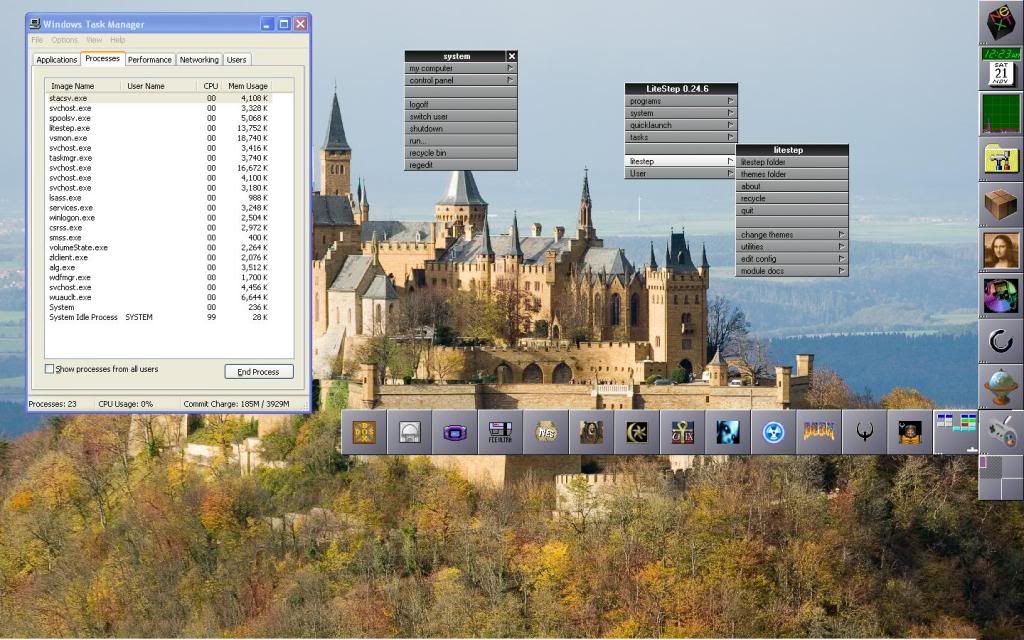Expand the my computer submenu
The width and height of the screenshot is (1024, 640).
click(460, 68)
